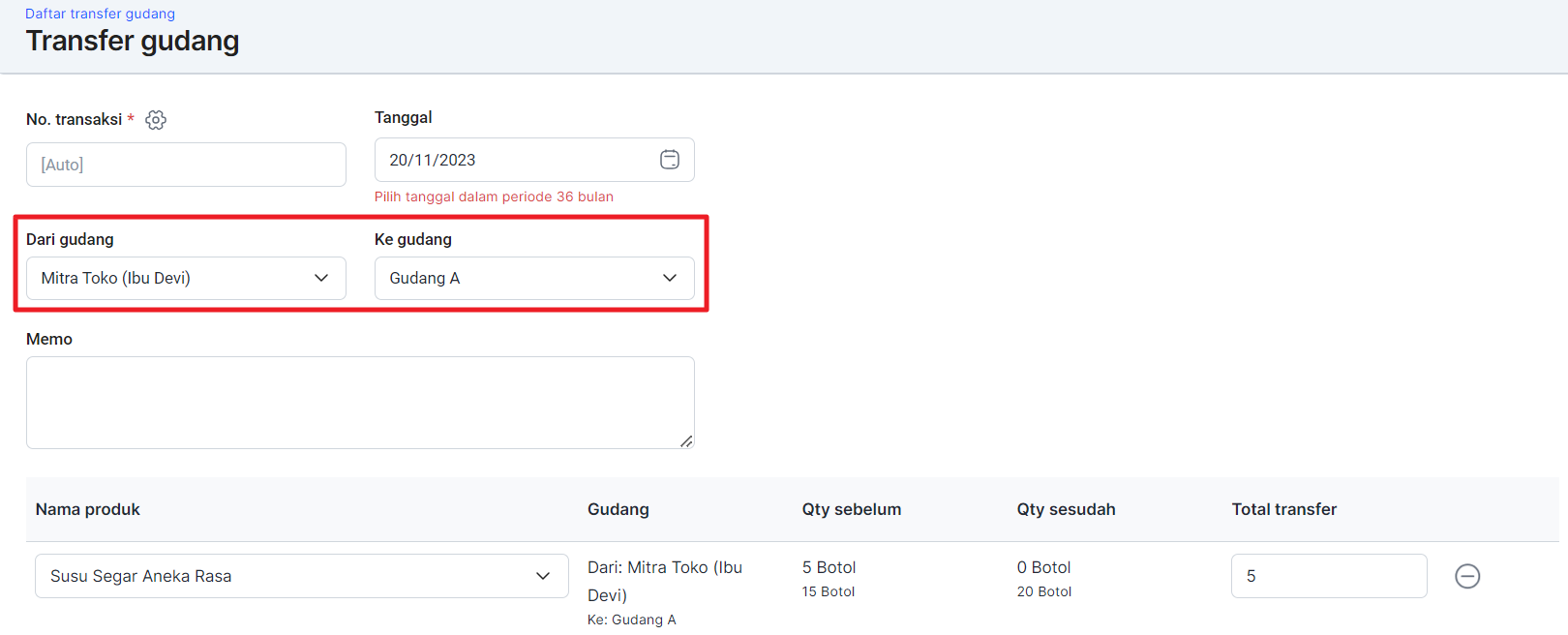1568x635 pixels.
Task: Edit the Total transfer quantity field
Action: pos(1329,576)
